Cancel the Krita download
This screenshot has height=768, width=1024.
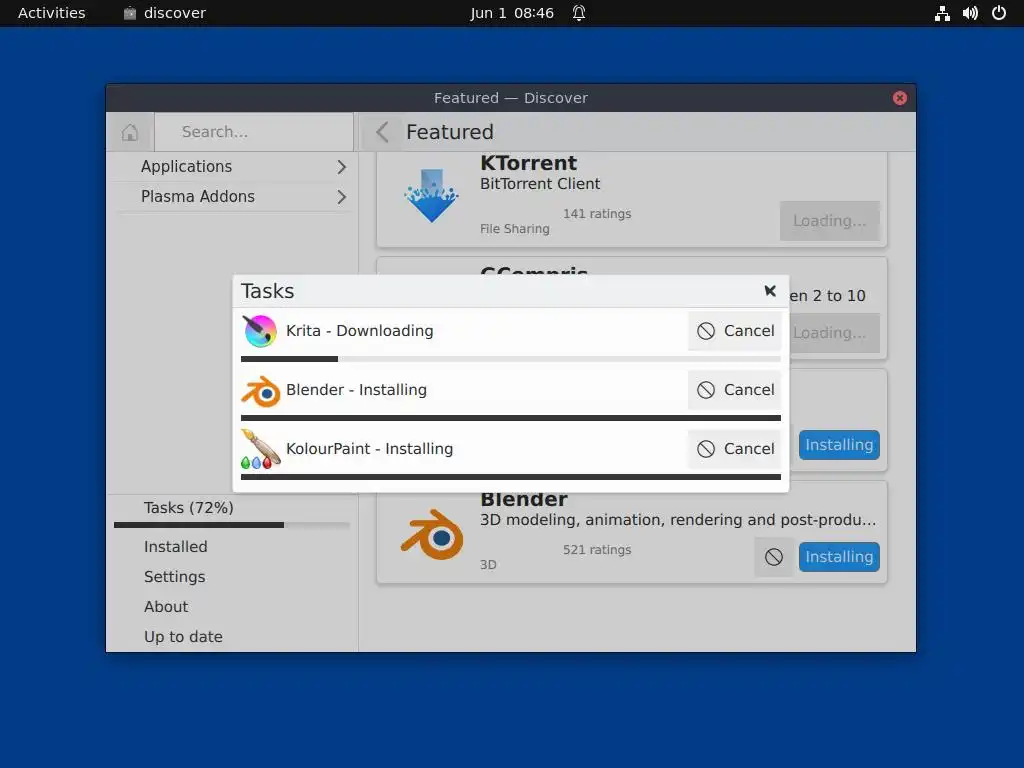735,331
